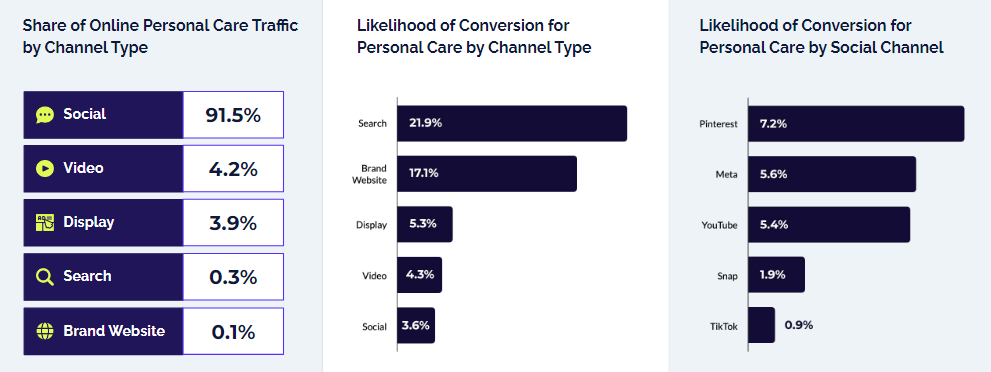Click the Brand Website globe icon

[x=45, y=331]
